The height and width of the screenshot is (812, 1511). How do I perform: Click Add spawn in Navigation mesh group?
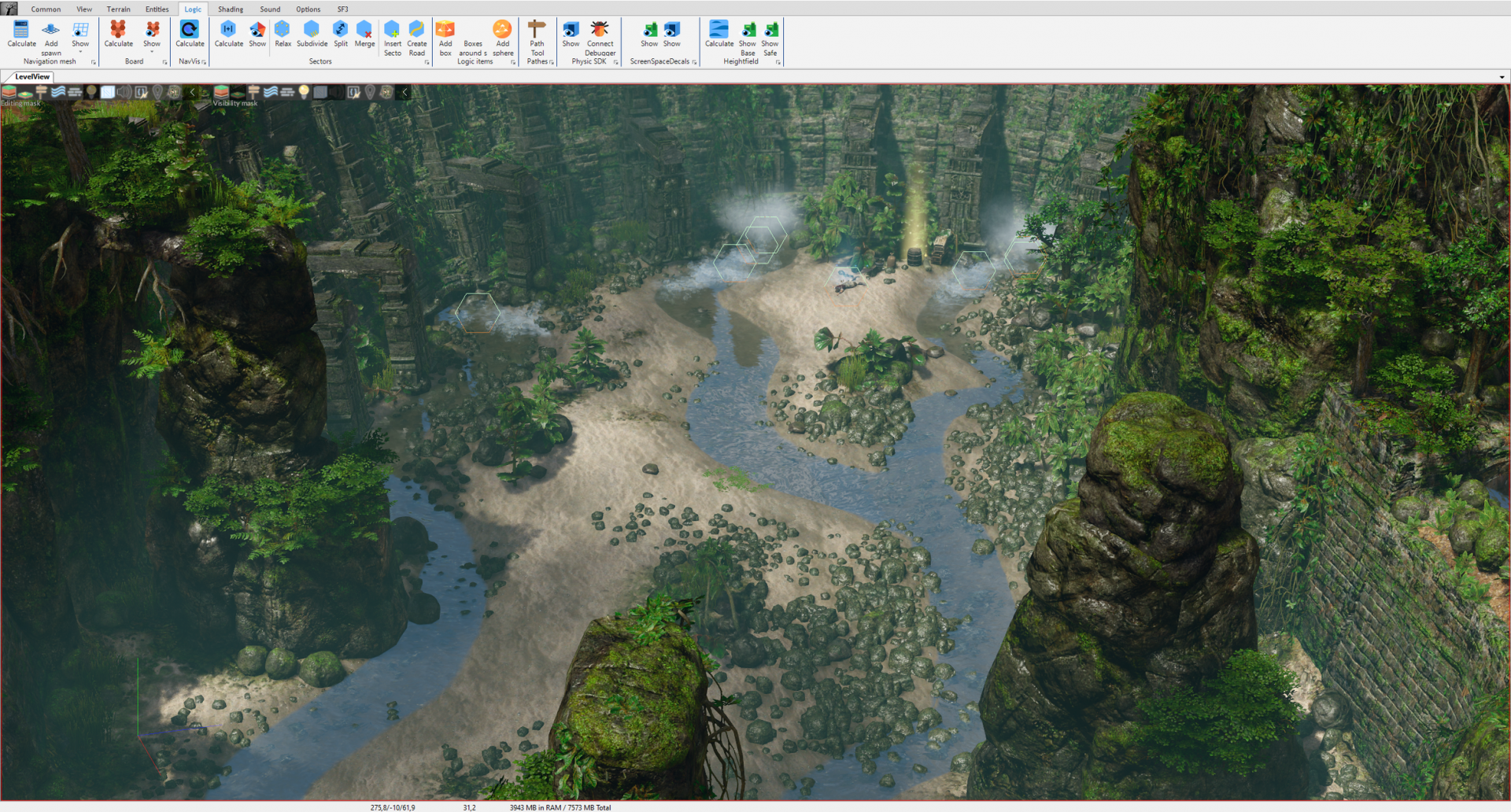click(x=51, y=35)
